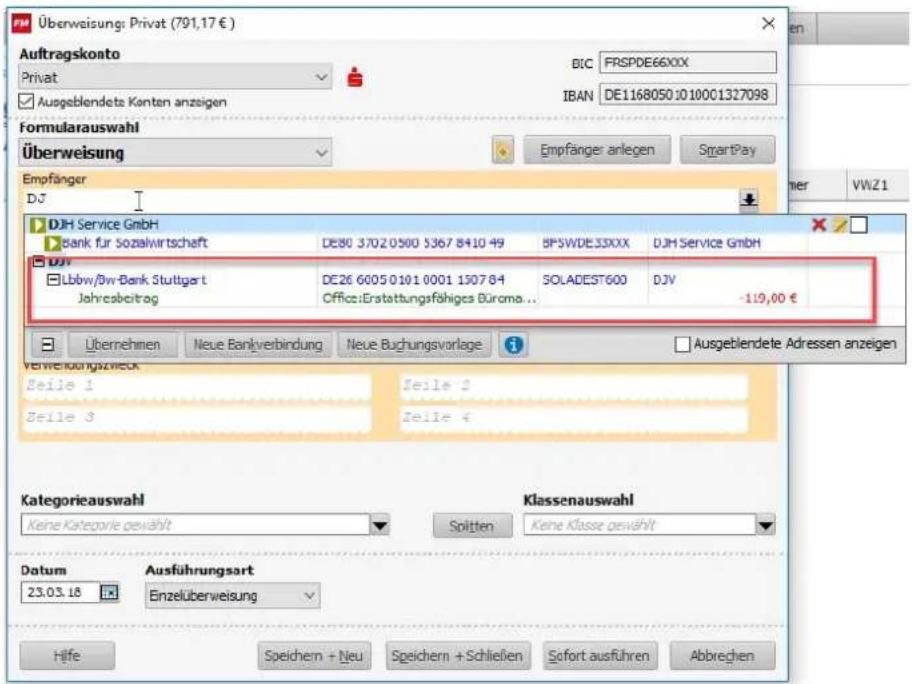Click the collapse-all minus button beside Übernehmen

(x=48, y=345)
